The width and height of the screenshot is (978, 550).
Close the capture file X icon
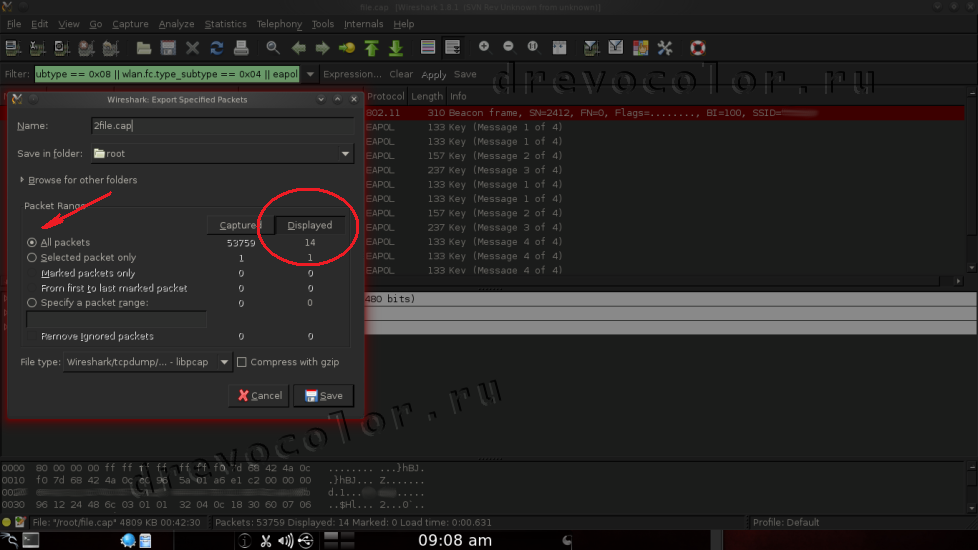point(192,47)
